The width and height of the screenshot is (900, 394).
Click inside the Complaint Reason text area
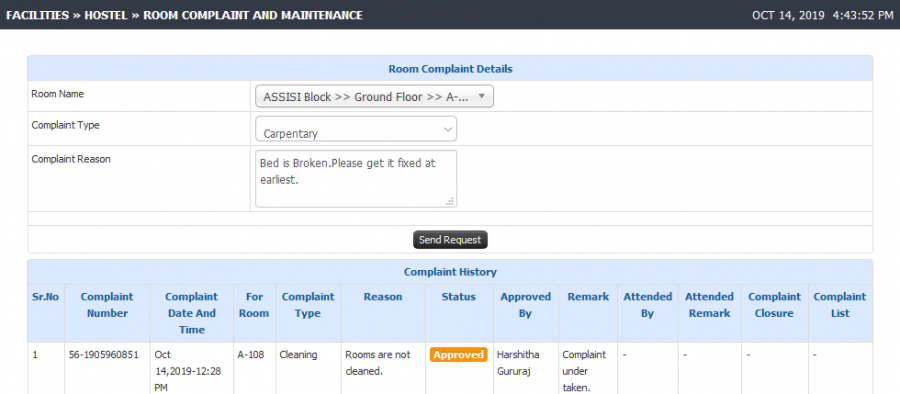pos(356,179)
